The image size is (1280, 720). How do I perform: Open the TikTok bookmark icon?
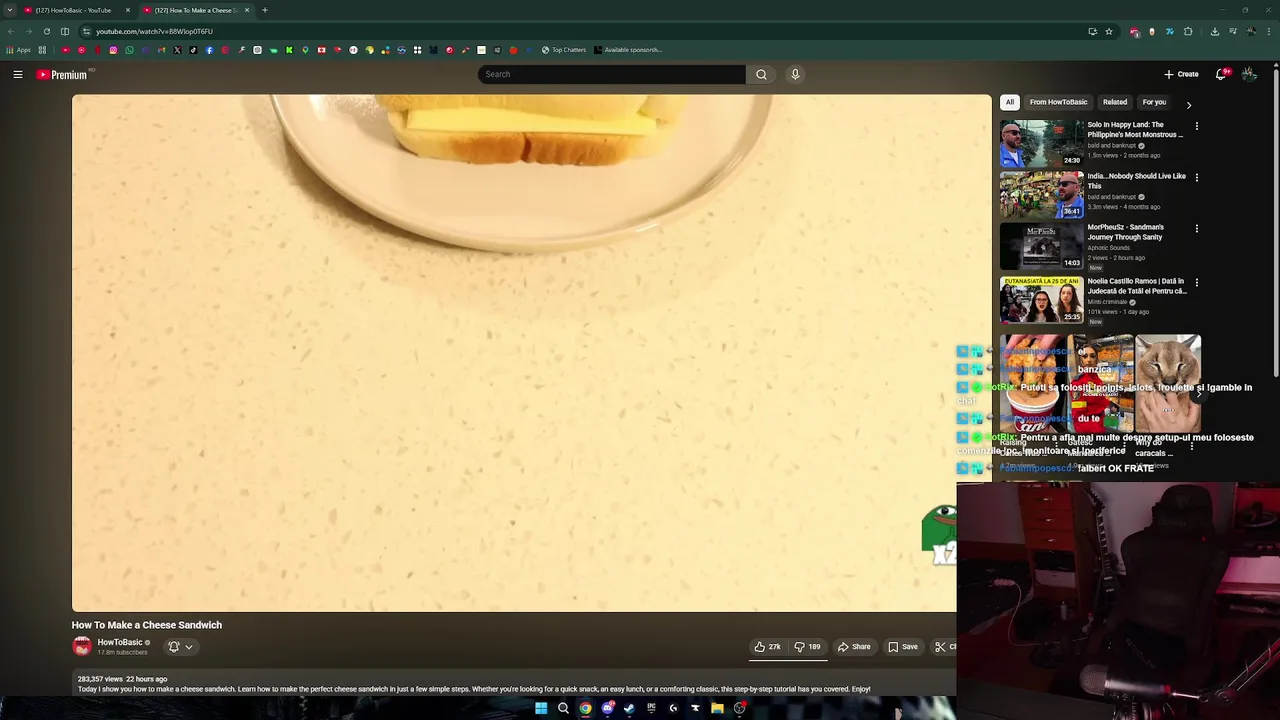pyautogui.click(x=193, y=50)
